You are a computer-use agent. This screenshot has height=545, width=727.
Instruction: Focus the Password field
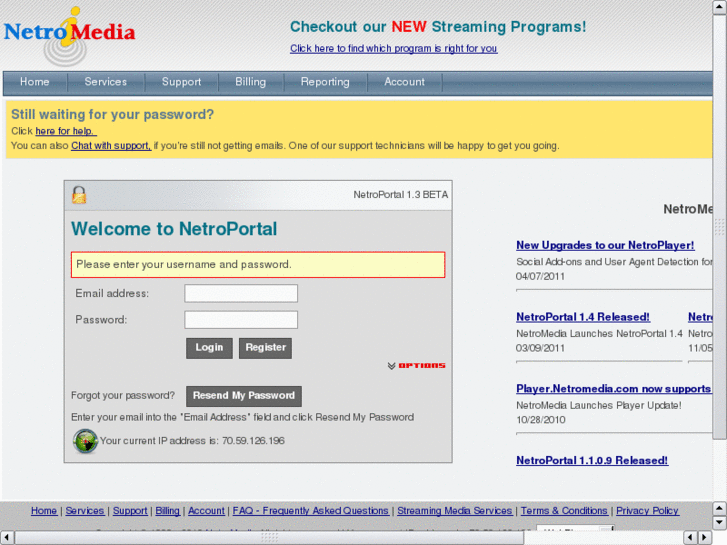pyautogui.click(x=241, y=320)
